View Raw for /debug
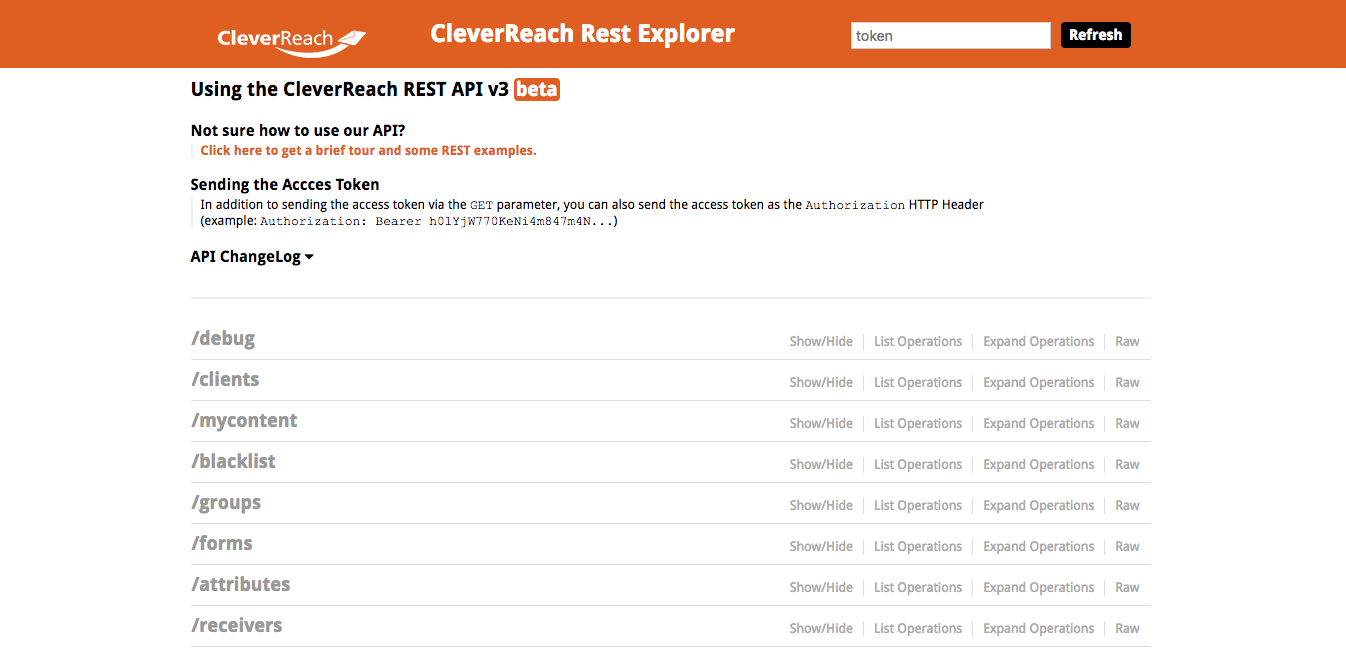Image resolution: width=1346 pixels, height=652 pixels. click(1127, 341)
